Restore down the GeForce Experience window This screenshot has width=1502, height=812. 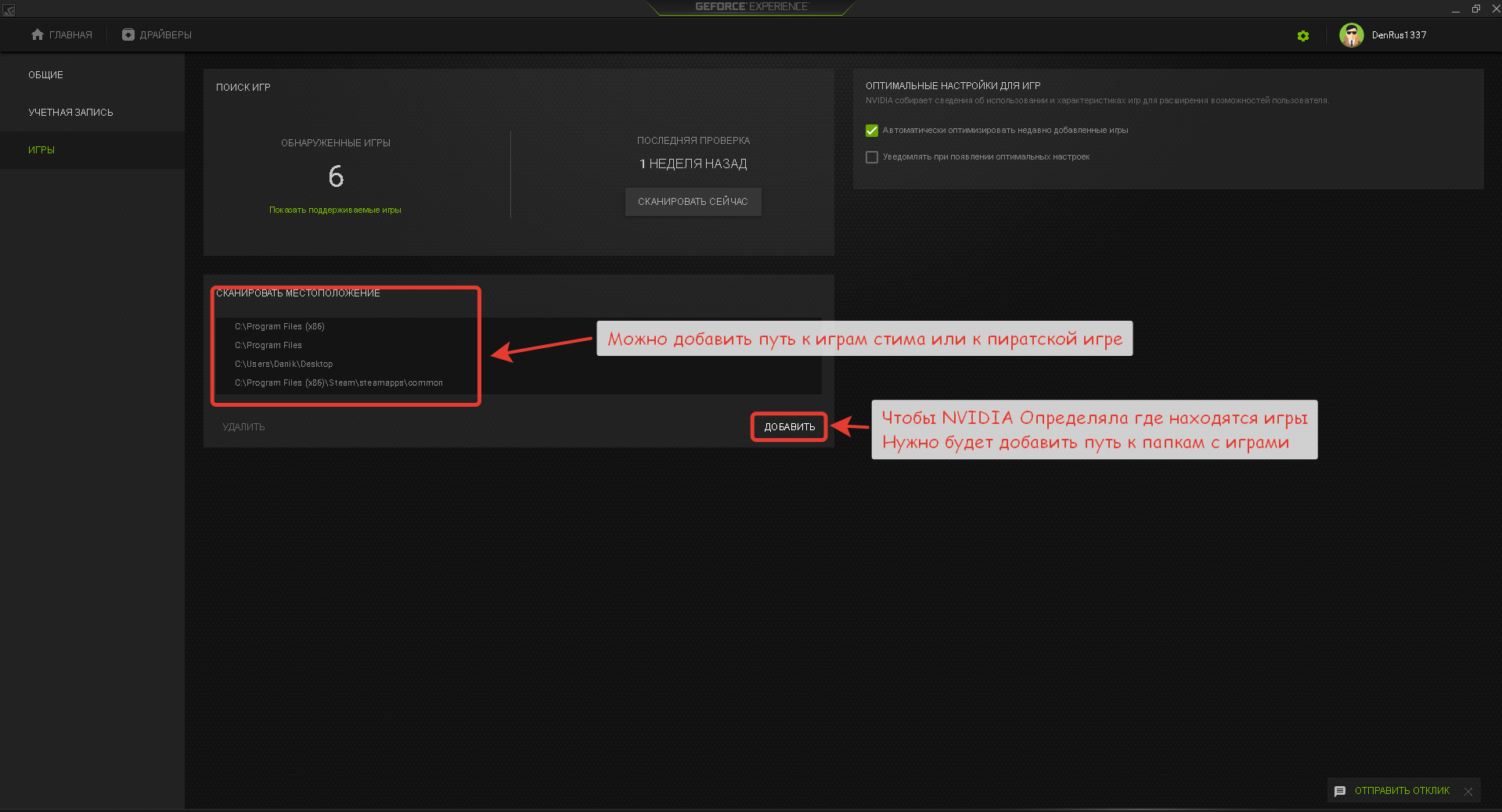(x=1475, y=9)
